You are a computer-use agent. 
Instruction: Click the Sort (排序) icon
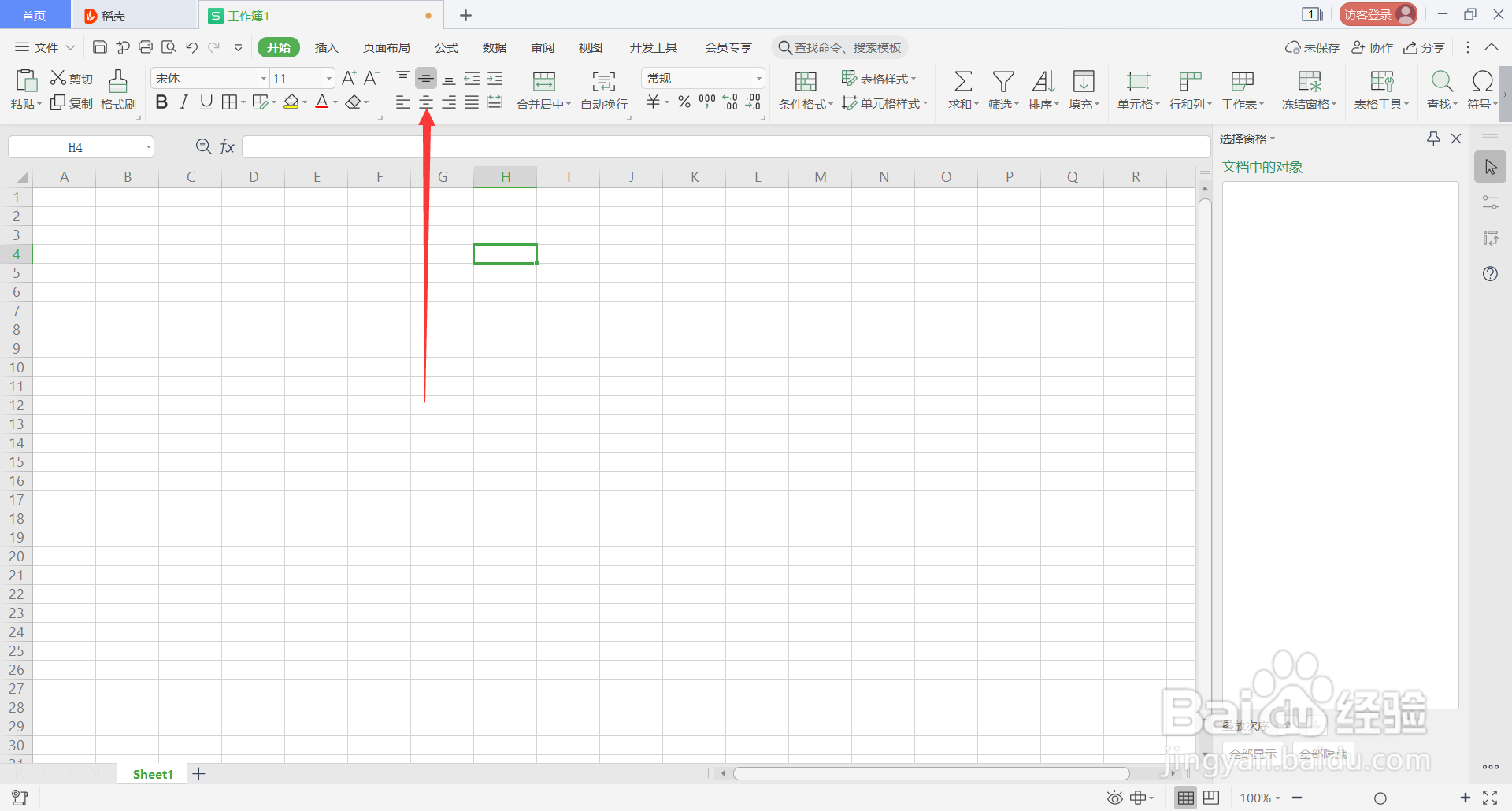(x=1043, y=81)
